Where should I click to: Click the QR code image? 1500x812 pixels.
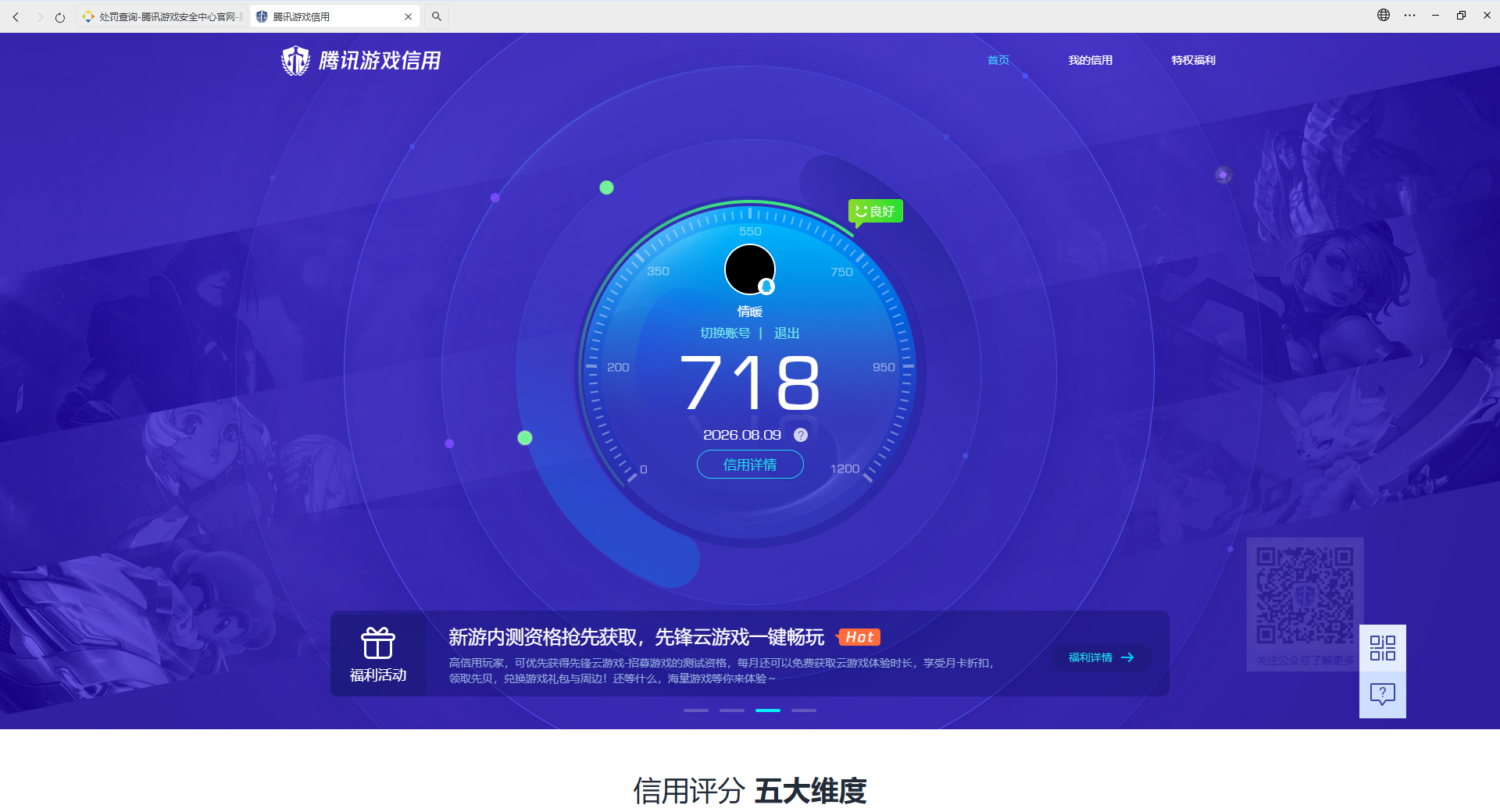[x=1305, y=596]
